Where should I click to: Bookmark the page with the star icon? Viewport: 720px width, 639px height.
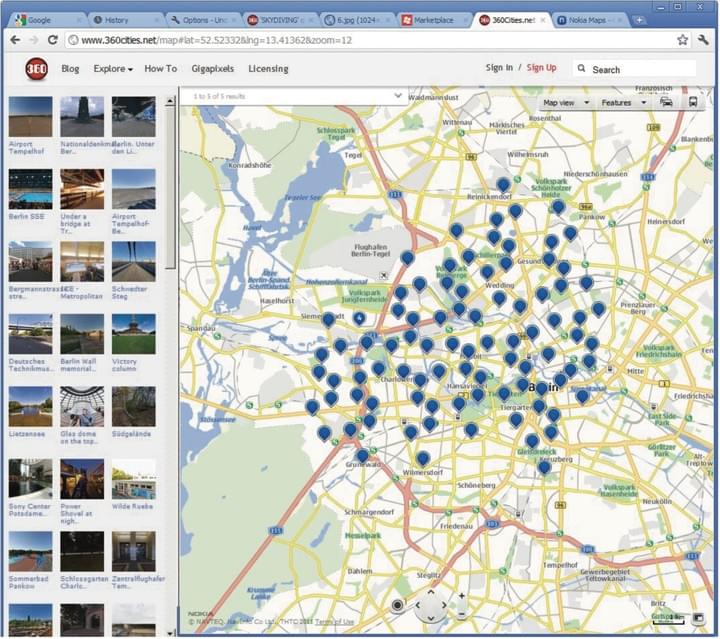[682, 40]
